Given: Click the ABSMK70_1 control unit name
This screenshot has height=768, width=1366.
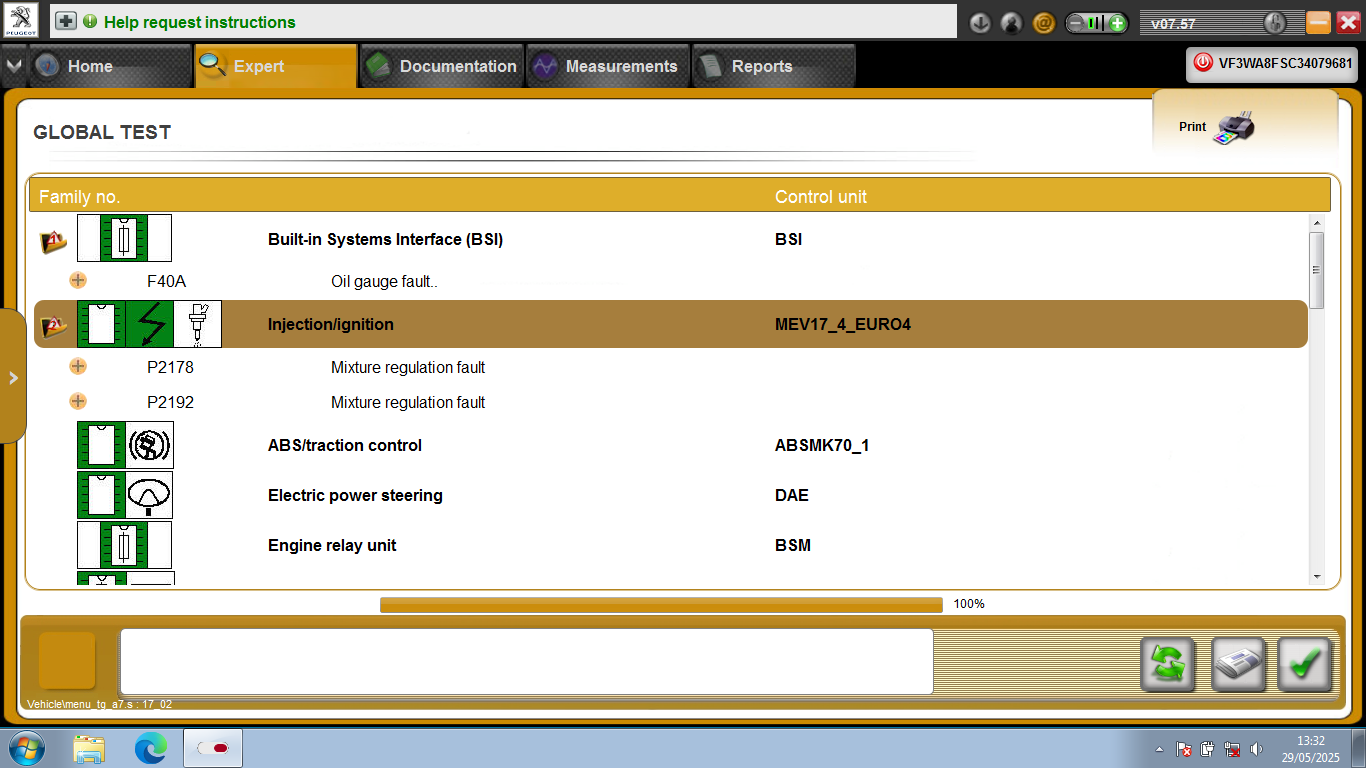Looking at the screenshot, I should coord(822,446).
